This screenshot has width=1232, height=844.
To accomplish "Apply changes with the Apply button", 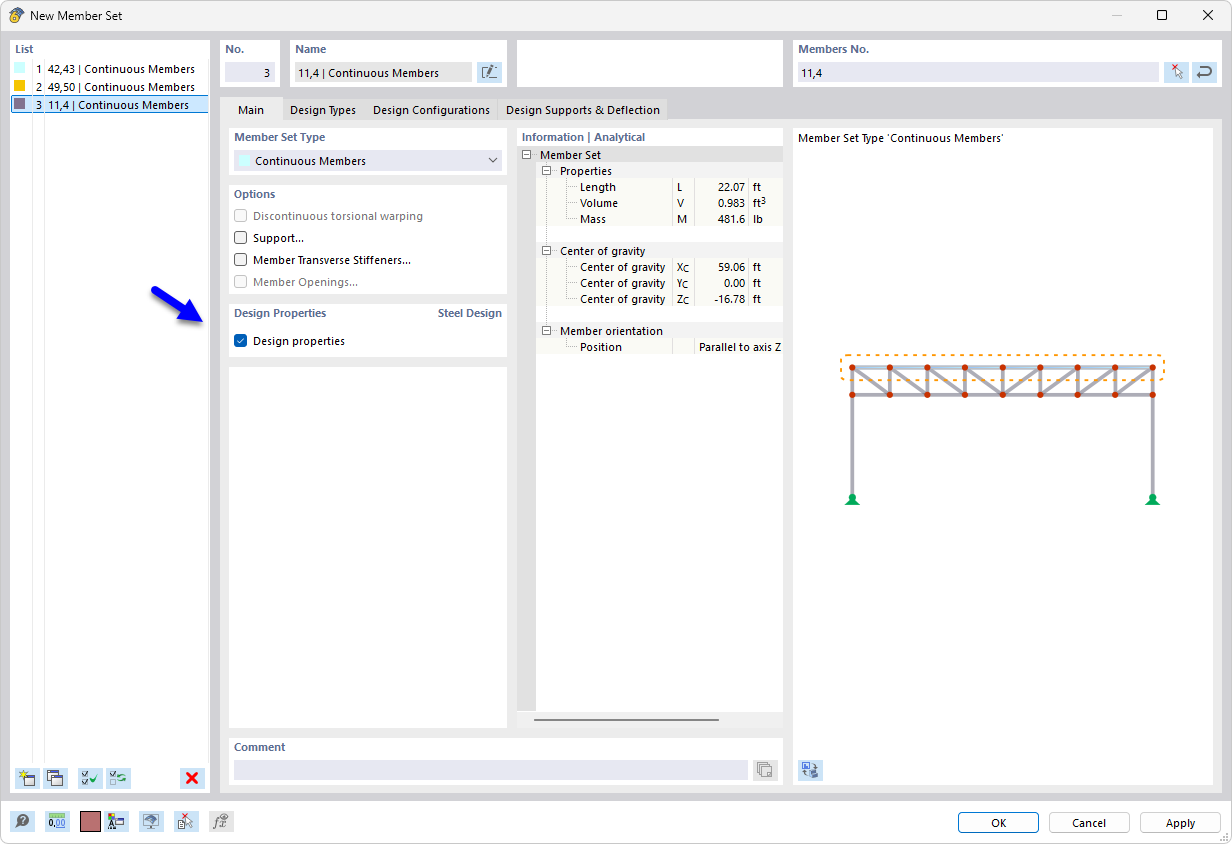I will (x=1179, y=822).
